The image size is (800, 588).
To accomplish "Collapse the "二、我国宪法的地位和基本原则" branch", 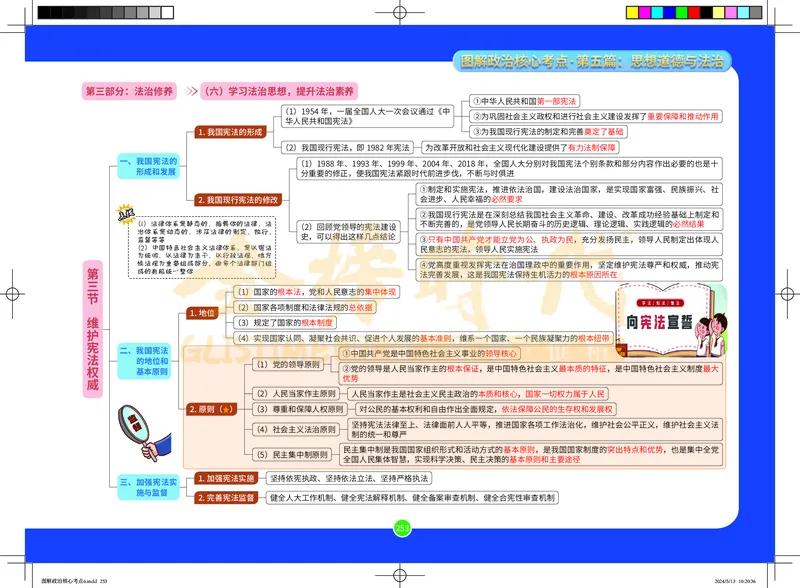I will (x=143, y=362).
